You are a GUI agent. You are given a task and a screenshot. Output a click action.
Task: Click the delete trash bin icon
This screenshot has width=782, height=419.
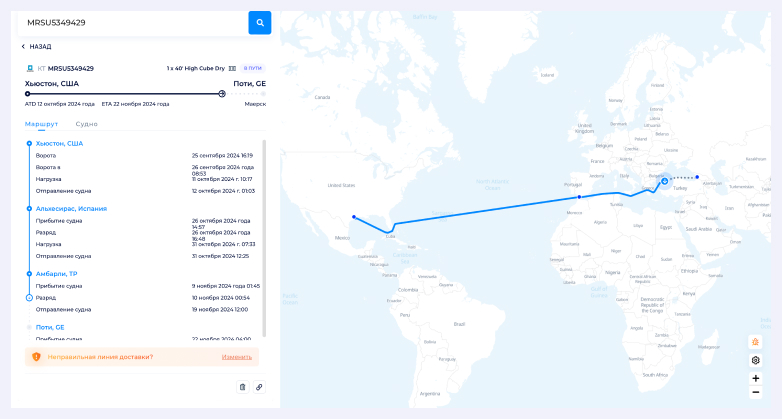click(242, 387)
